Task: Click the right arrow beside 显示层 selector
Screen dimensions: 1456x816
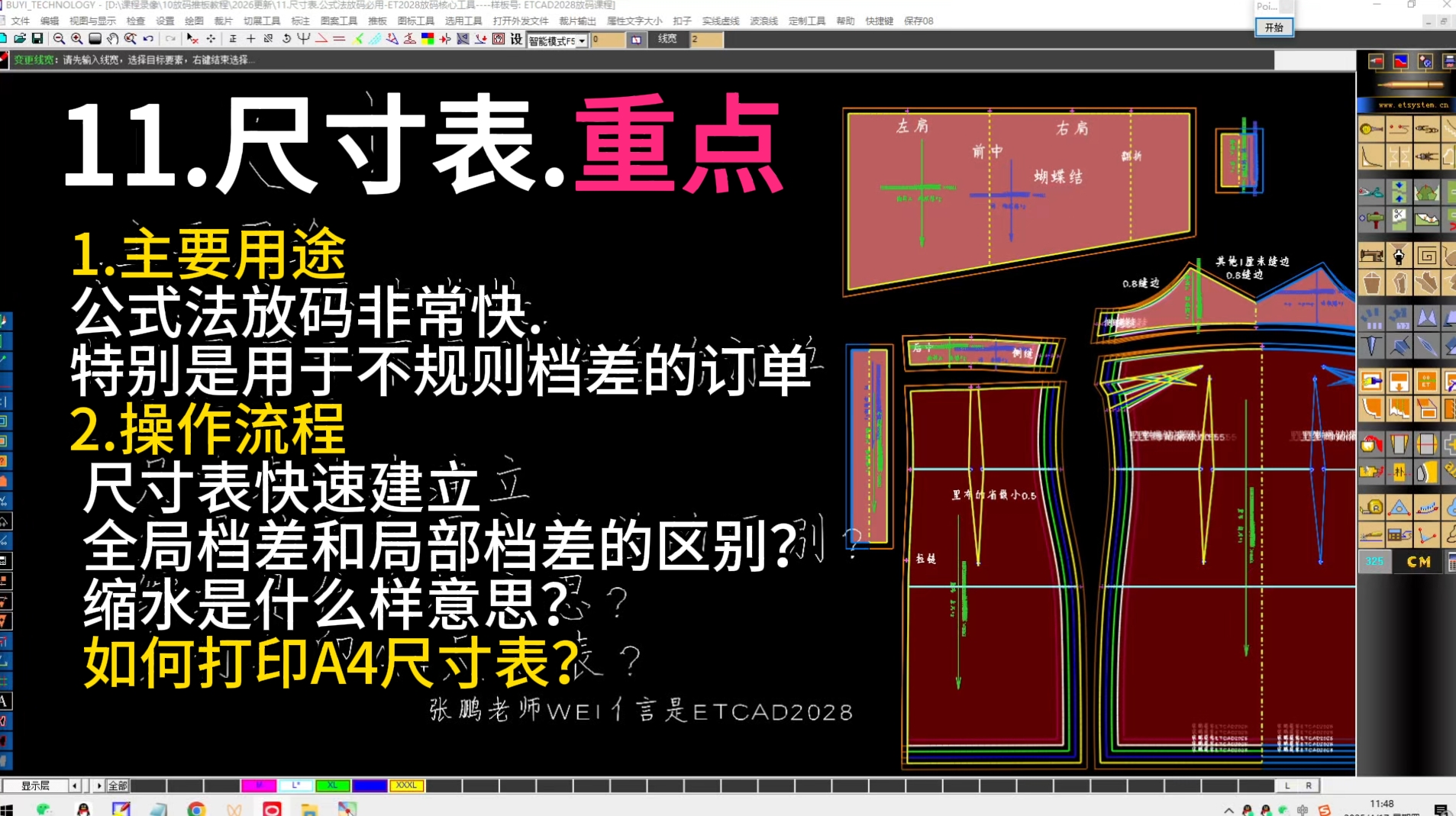Action: (x=99, y=785)
